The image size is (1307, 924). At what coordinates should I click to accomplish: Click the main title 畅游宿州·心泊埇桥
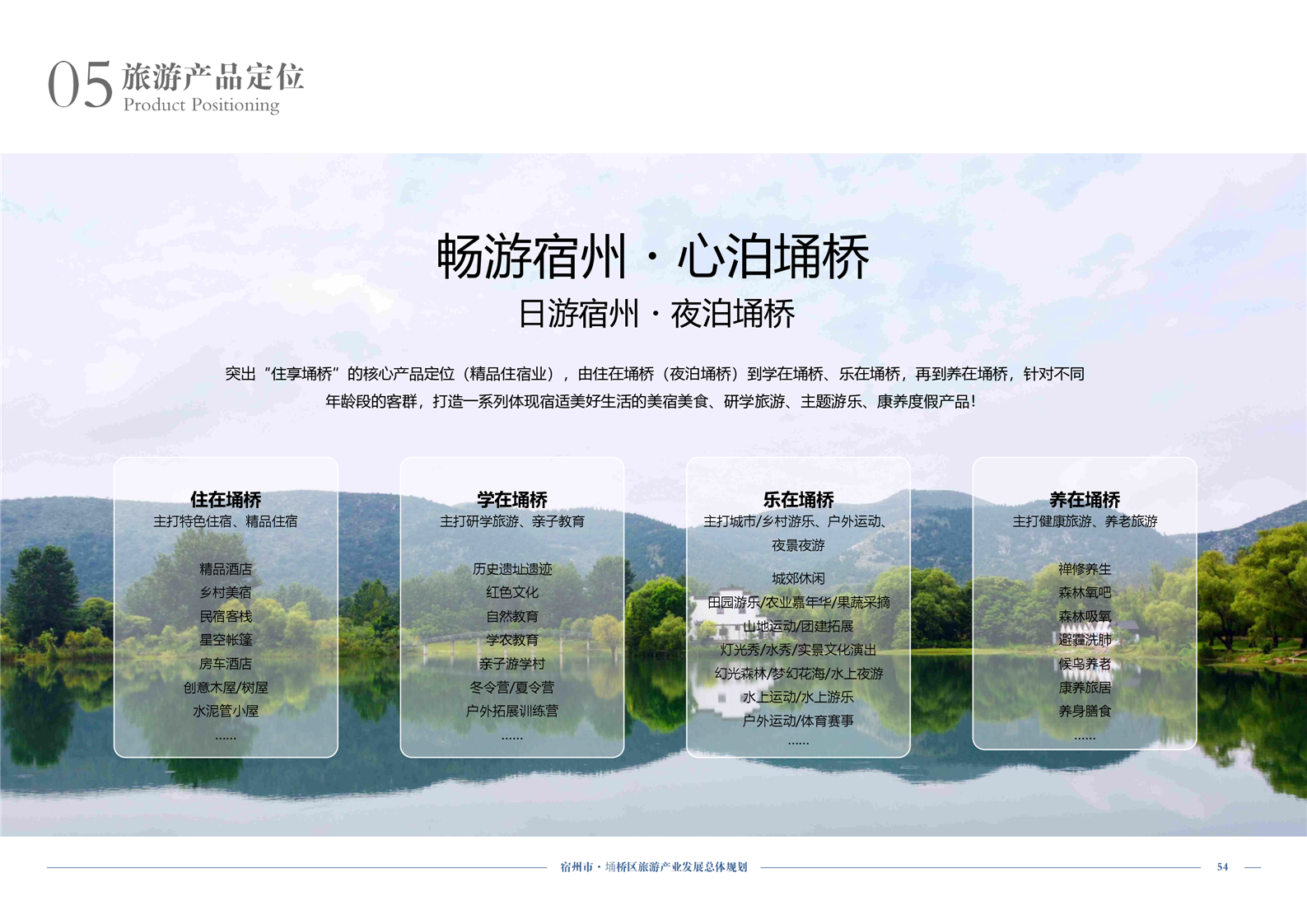[652, 257]
